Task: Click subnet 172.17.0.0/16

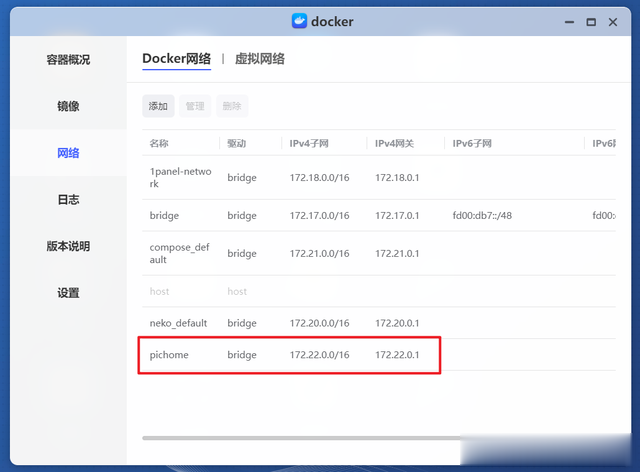Action: pos(320,216)
